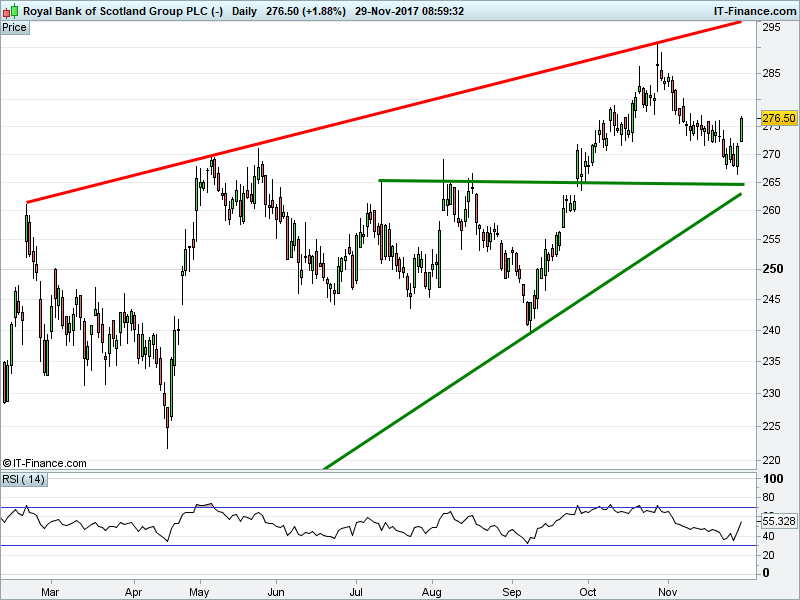Click the Sep label on time axis
Screen dimensions: 800x600
pyautogui.click(x=512, y=592)
